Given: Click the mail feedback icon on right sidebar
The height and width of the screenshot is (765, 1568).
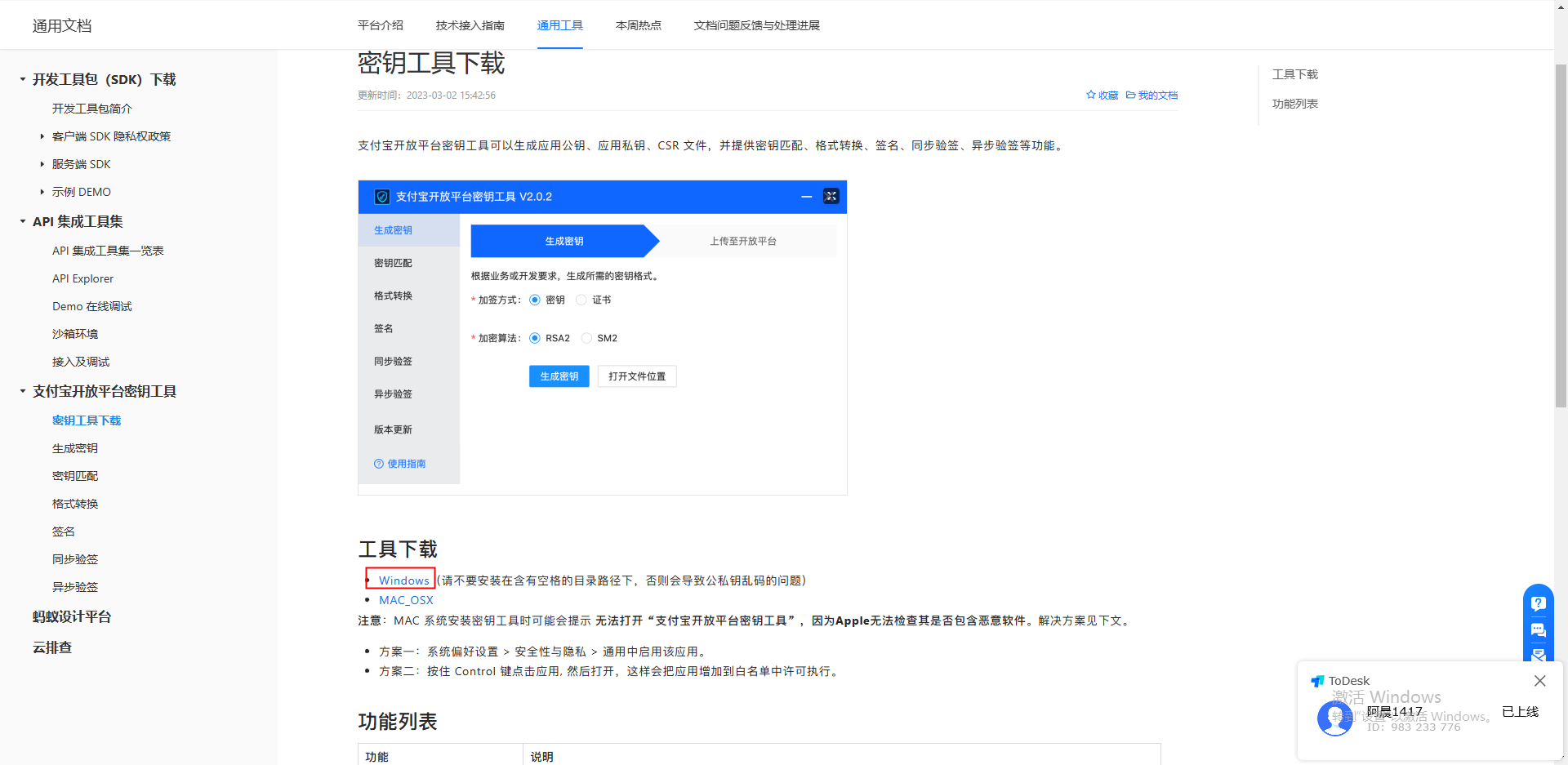Looking at the screenshot, I should [x=1539, y=656].
